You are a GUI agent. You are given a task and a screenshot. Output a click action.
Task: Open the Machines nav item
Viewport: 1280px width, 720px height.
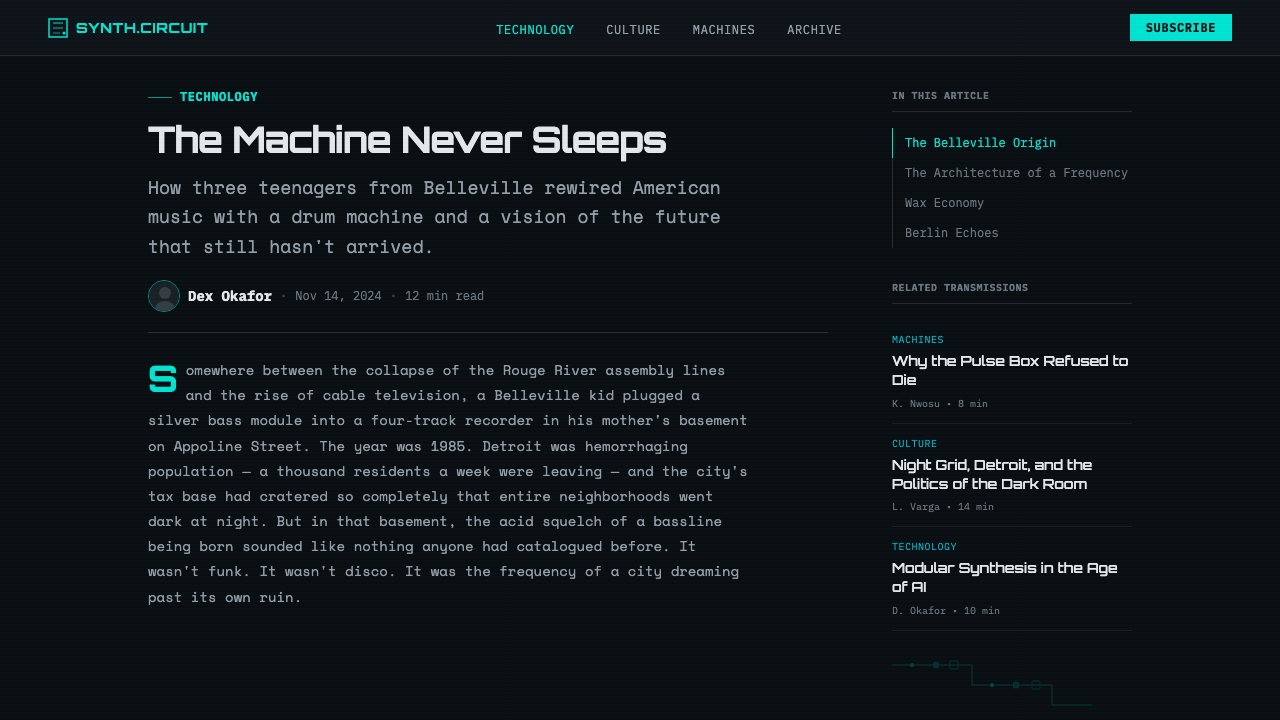point(724,30)
